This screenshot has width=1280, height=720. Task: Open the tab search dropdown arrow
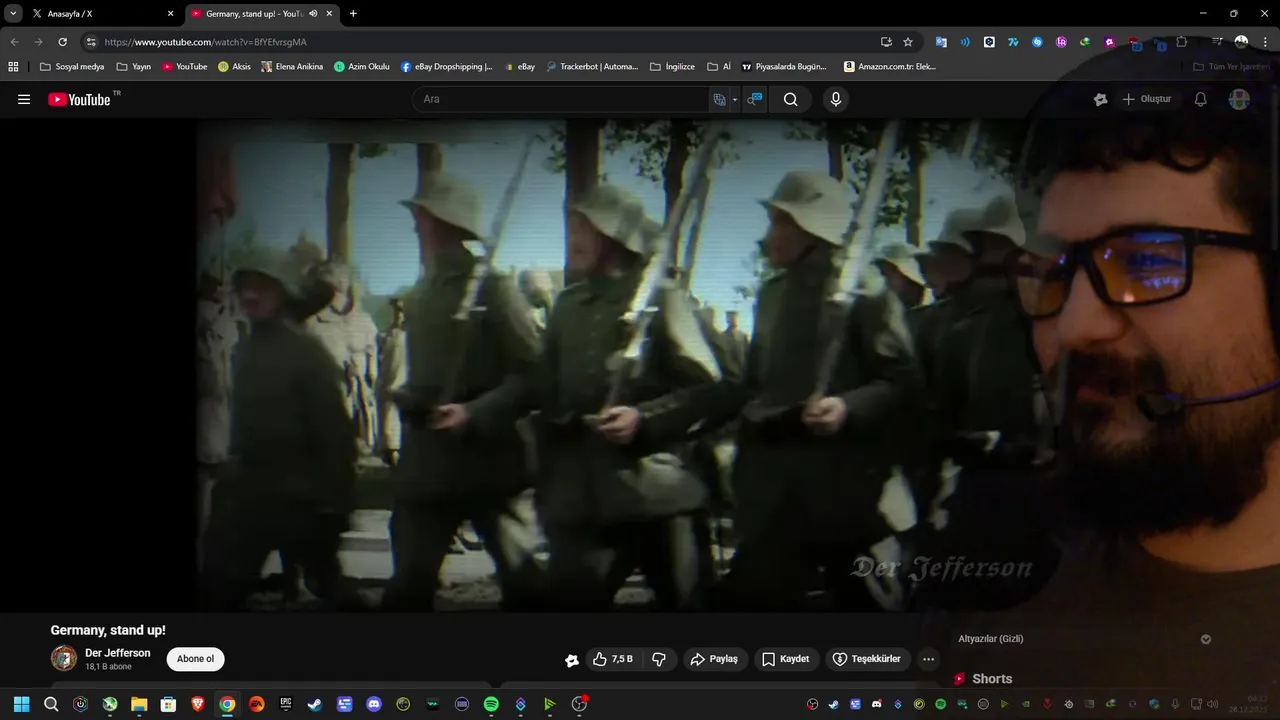click(x=13, y=14)
